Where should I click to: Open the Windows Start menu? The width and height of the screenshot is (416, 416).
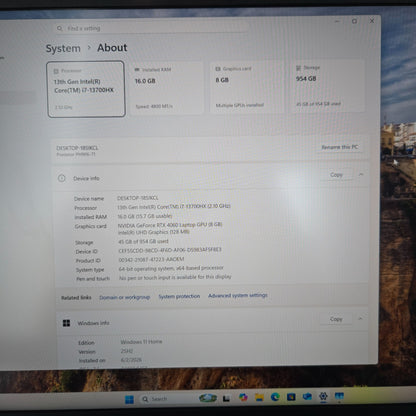click(129, 399)
